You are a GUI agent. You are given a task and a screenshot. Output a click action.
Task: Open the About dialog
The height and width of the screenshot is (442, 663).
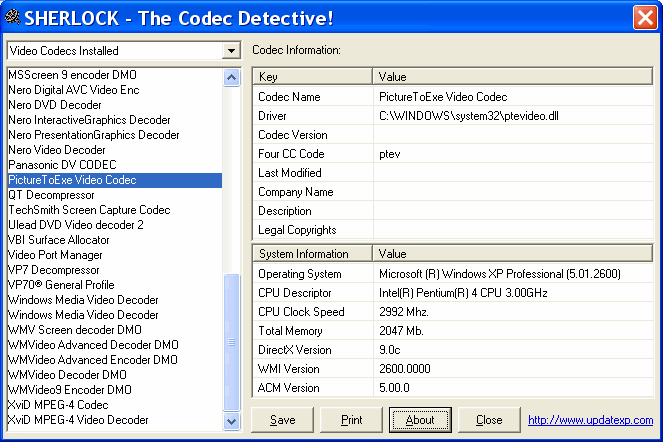(x=420, y=420)
